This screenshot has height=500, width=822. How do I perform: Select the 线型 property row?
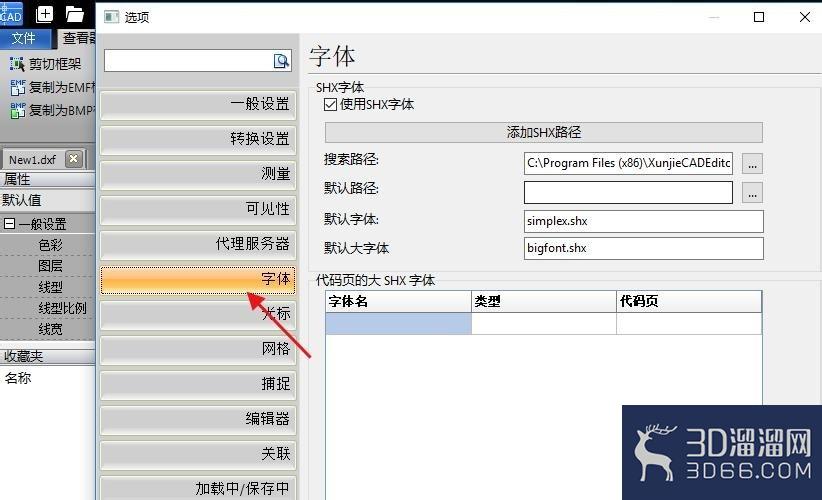coord(48,287)
